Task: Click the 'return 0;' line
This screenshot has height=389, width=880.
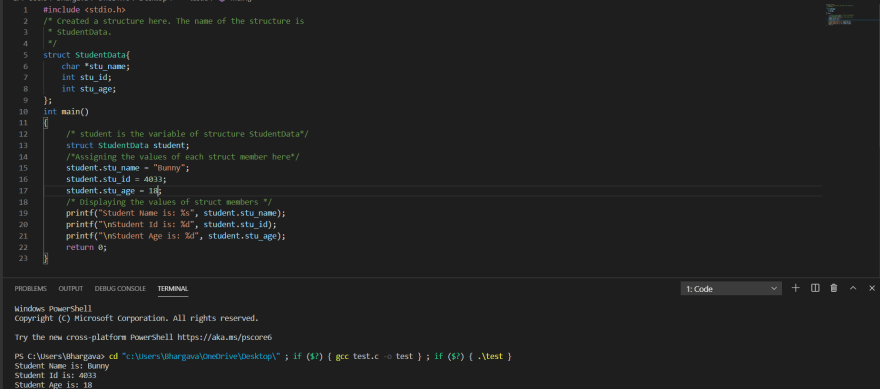Action: (x=86, y=248)
